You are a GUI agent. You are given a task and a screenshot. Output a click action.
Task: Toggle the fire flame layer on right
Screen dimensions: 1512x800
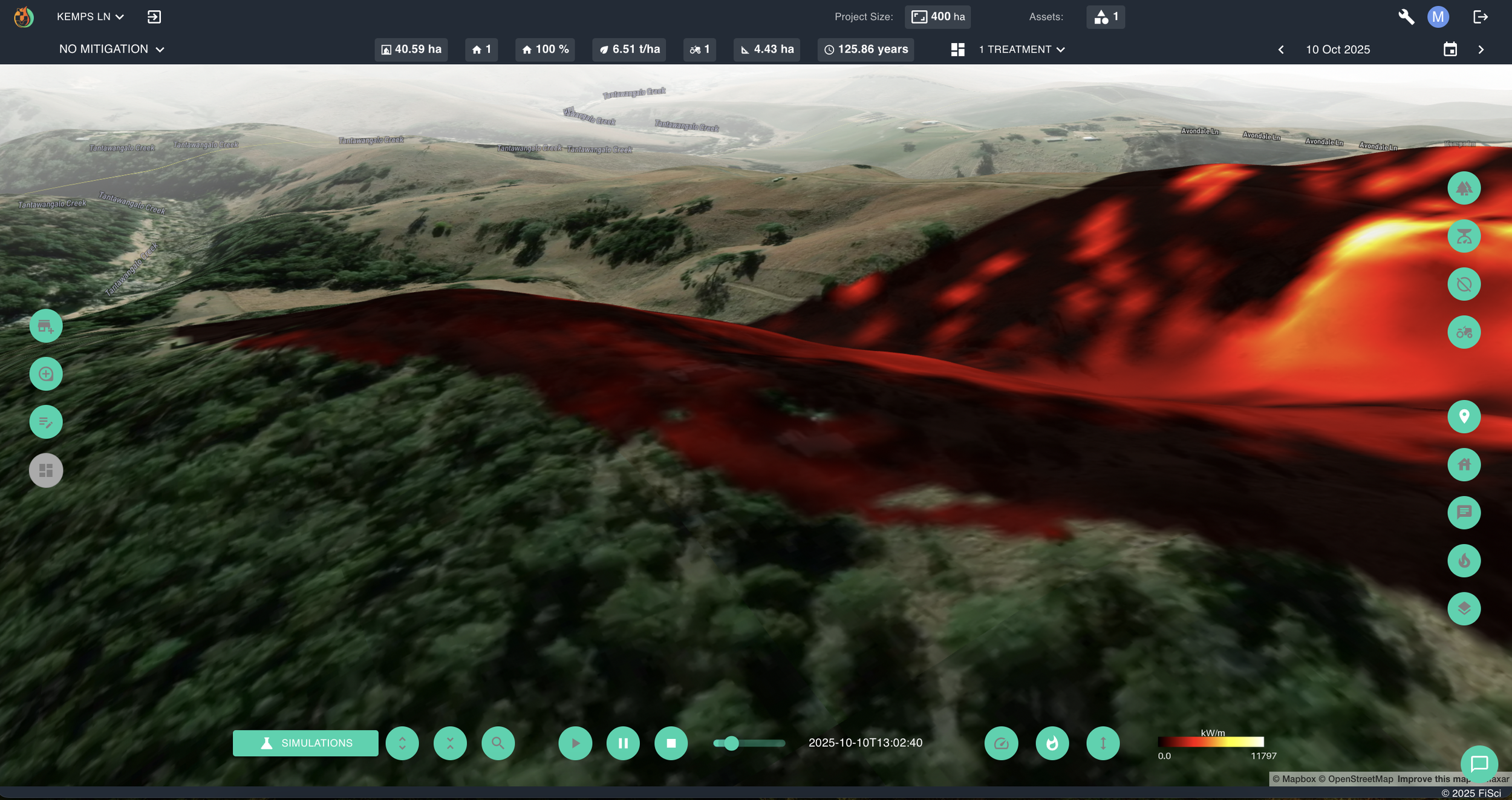click(1464, 560)
